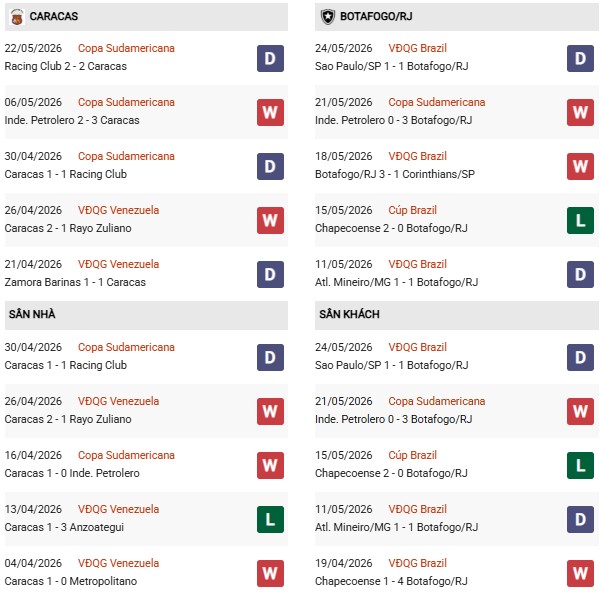
Task: Open Copa Sudamericana link dated 22/05/2026
Action: click(126, 48)
